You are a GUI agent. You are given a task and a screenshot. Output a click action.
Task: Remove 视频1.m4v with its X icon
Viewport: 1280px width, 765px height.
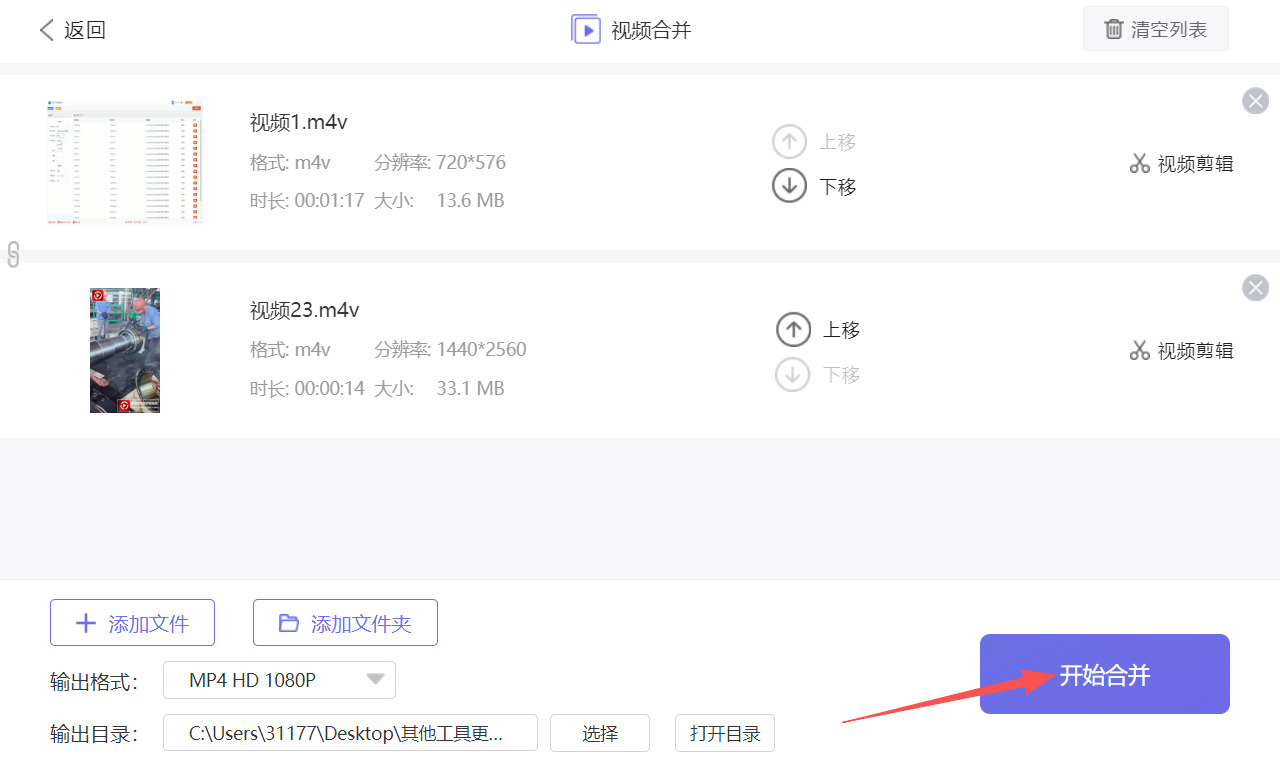1255,101
